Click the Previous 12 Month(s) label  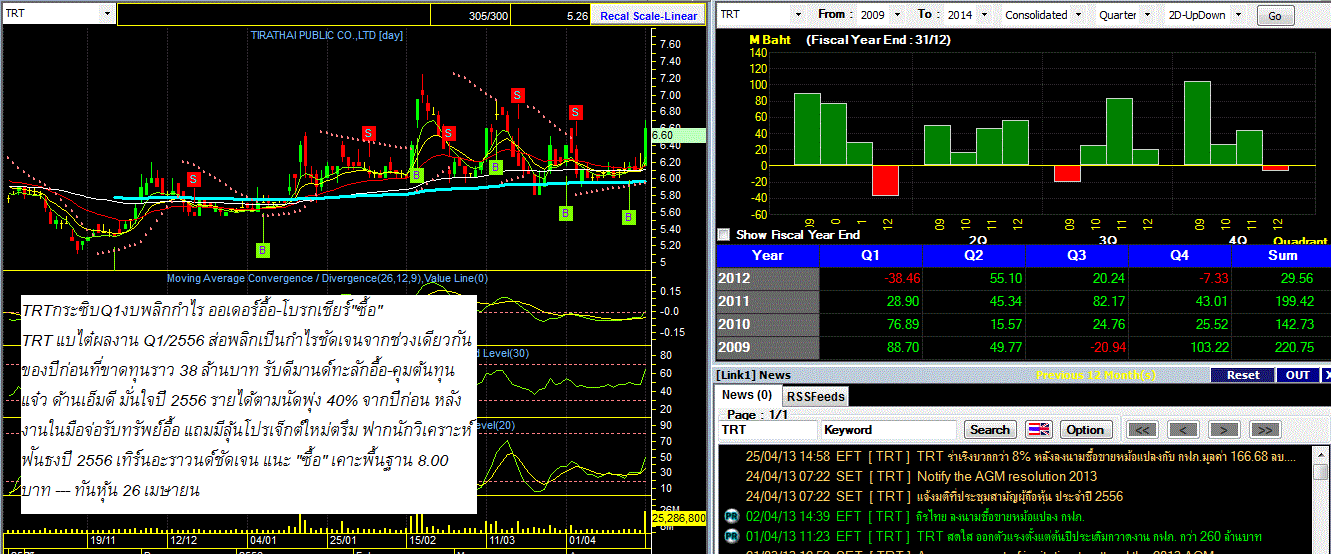tap(1096, 375)
